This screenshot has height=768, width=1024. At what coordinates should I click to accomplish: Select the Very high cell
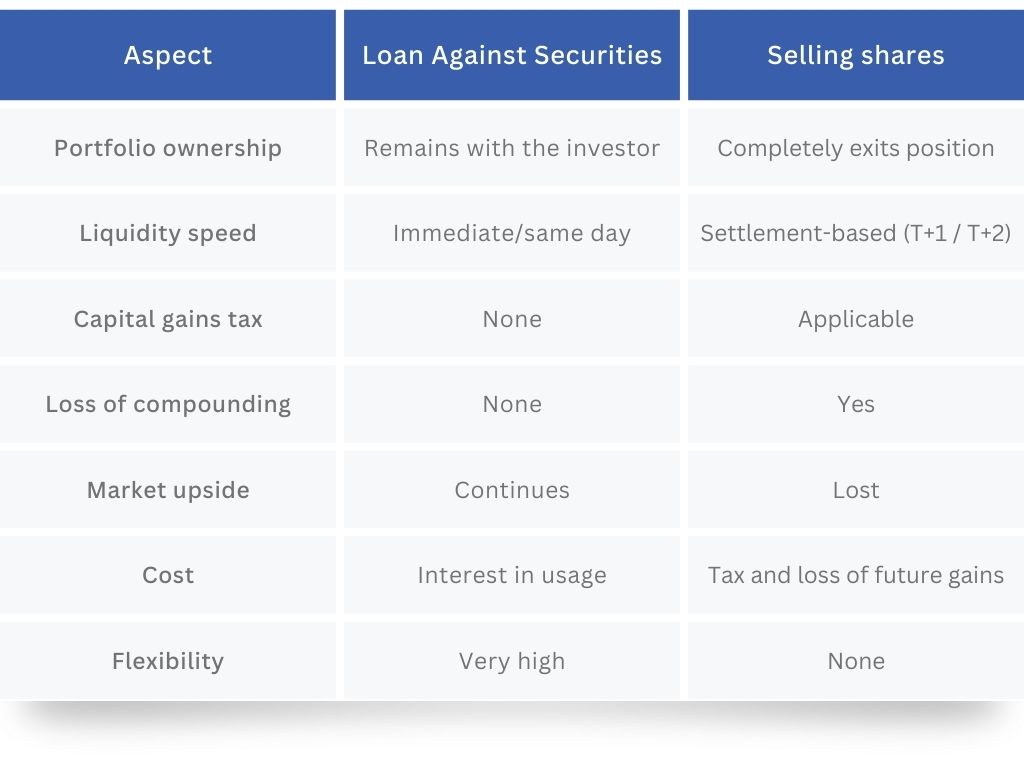(x=512, y=661)
